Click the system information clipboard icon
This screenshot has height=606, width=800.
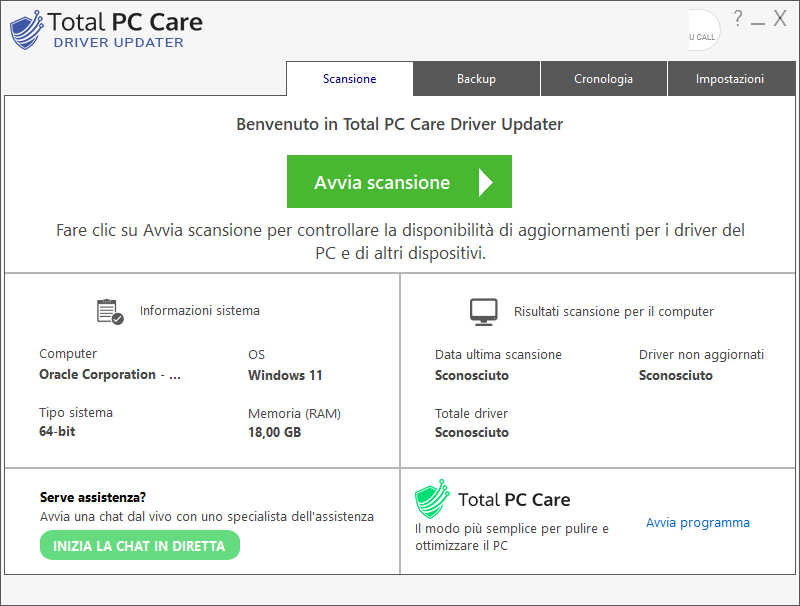pos(110,311)
